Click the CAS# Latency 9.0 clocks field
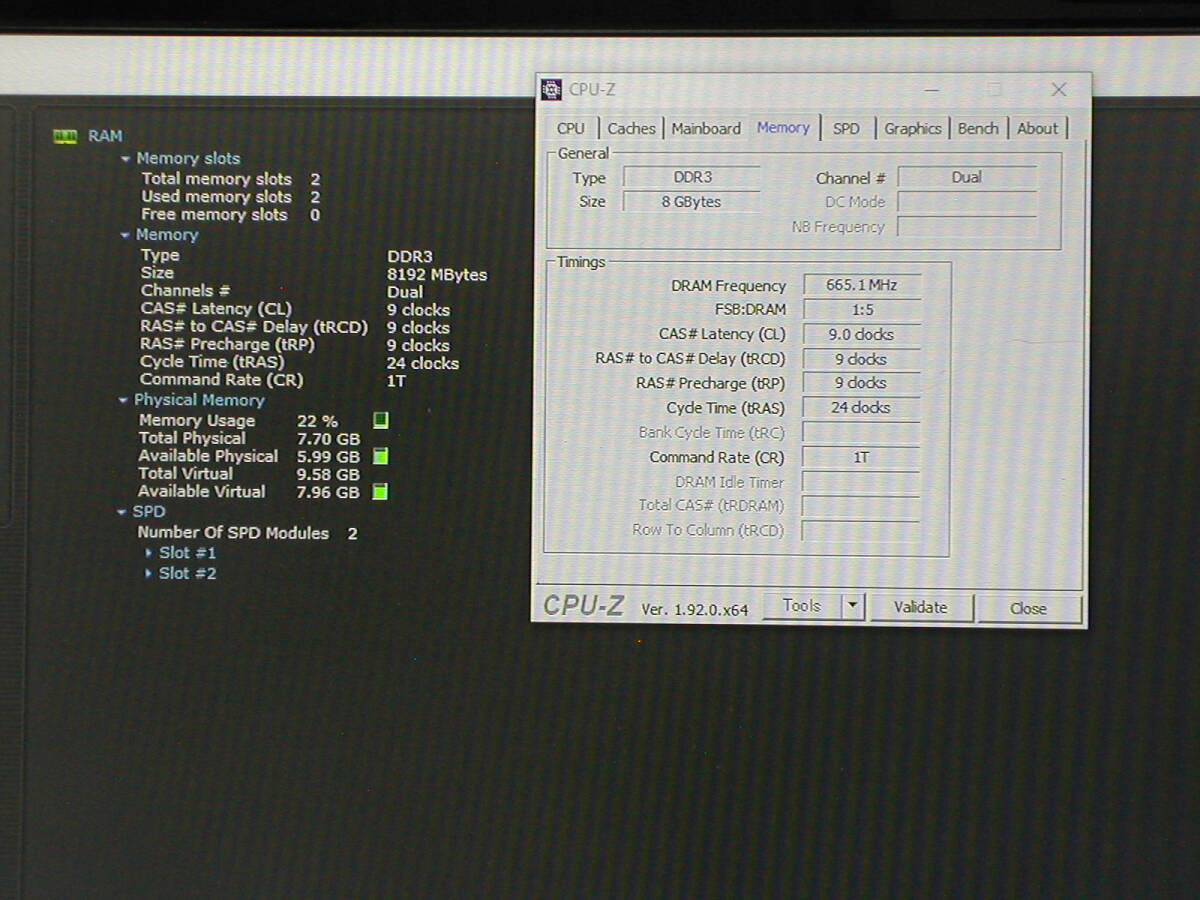Viewport: 1200px width, 900px height. pos(861,335)
